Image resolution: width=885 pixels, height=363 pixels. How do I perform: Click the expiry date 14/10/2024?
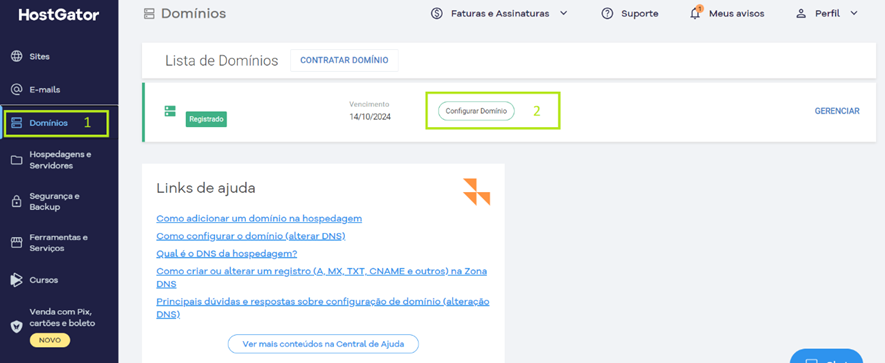370,117
